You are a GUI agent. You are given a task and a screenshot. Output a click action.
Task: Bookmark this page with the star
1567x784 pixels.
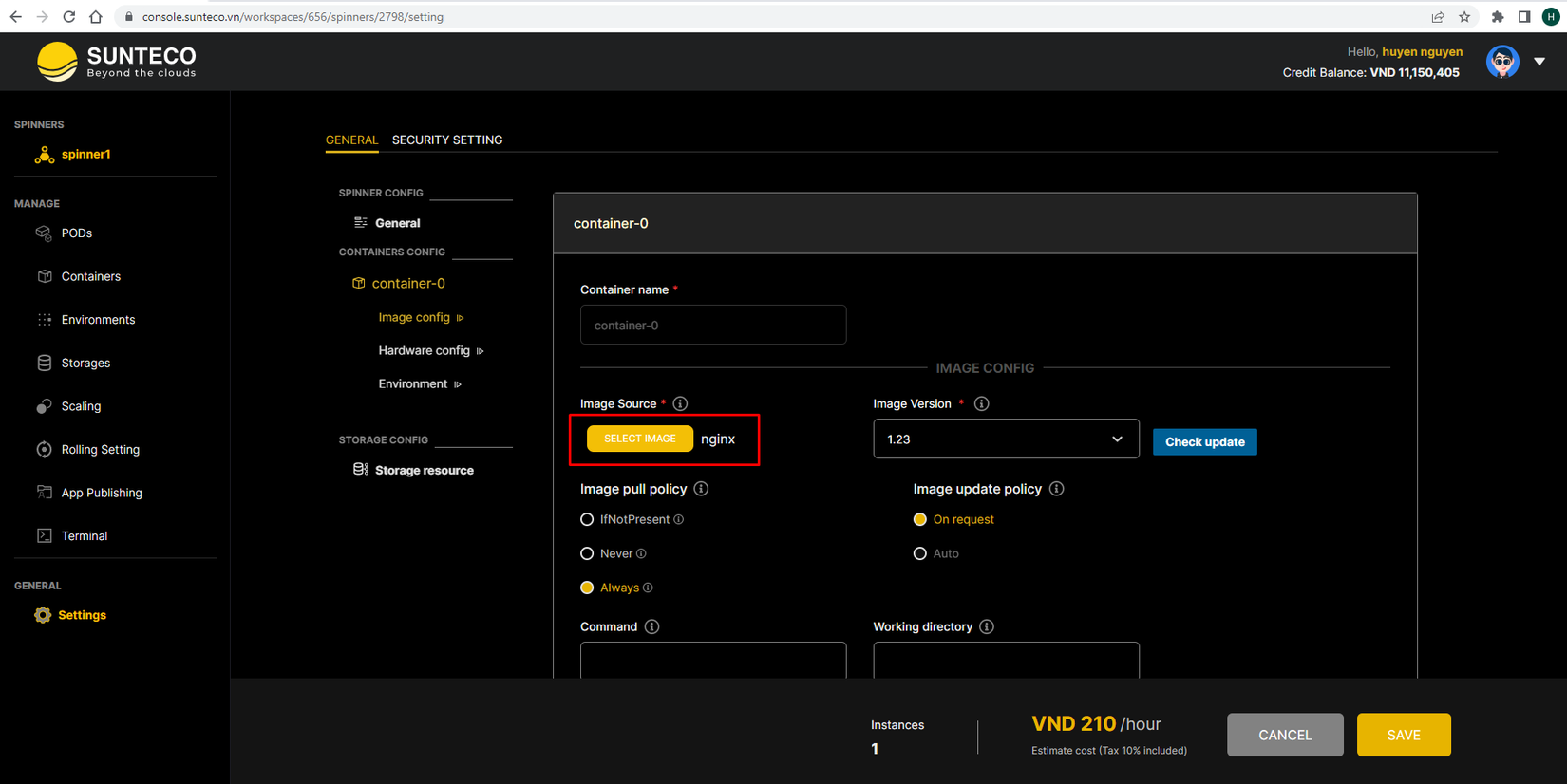[1464, 16]
